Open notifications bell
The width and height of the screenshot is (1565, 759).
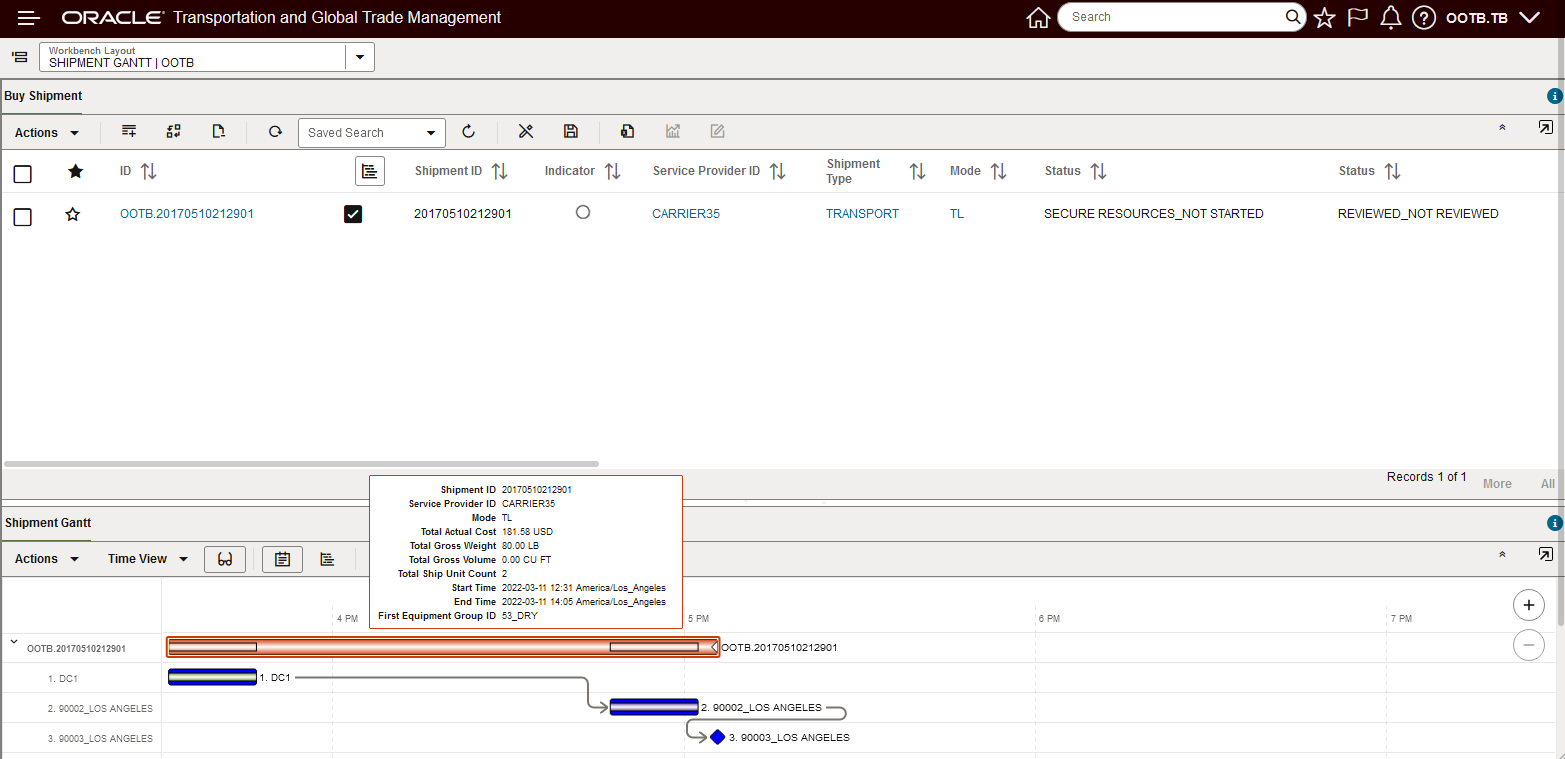(1390, 18)
